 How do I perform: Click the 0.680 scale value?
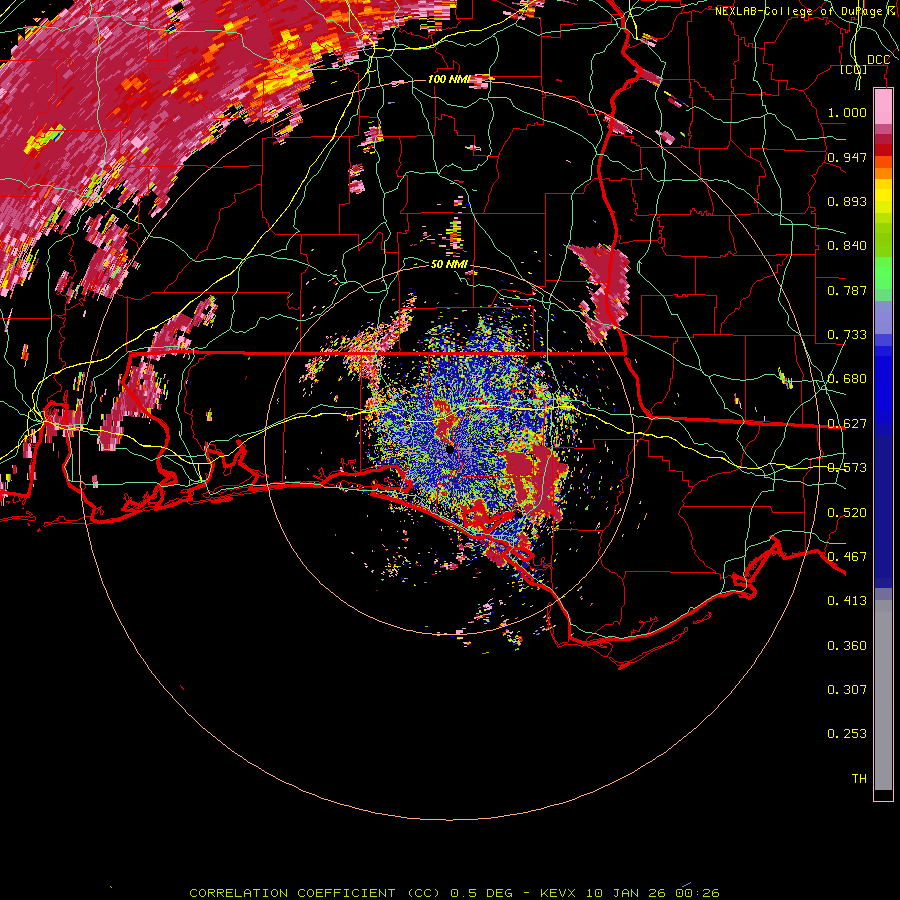[847, 379]
